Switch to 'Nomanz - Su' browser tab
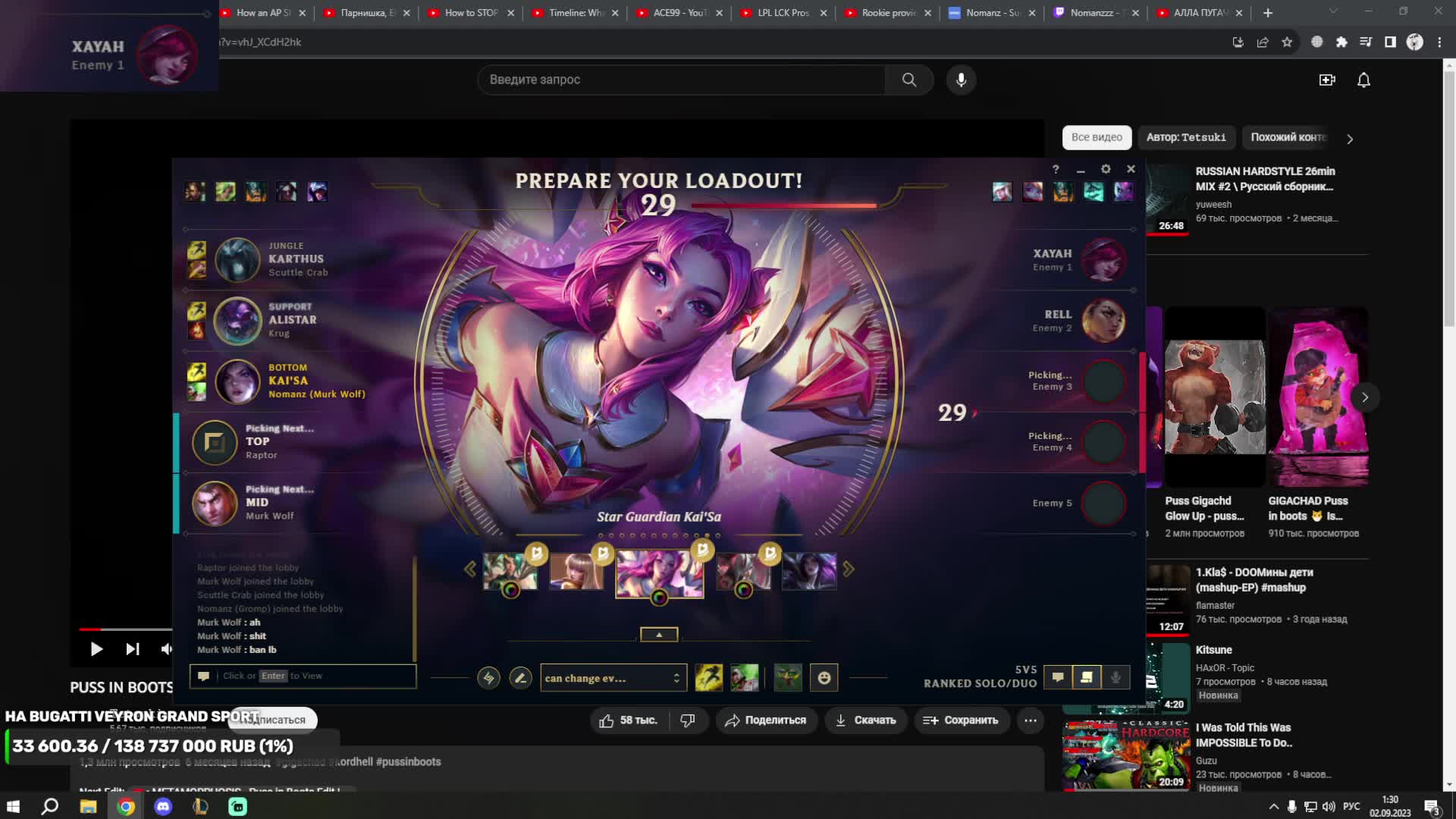This screenshot has width=1456, height=819. pyautogui.click(x=992, y=13)
